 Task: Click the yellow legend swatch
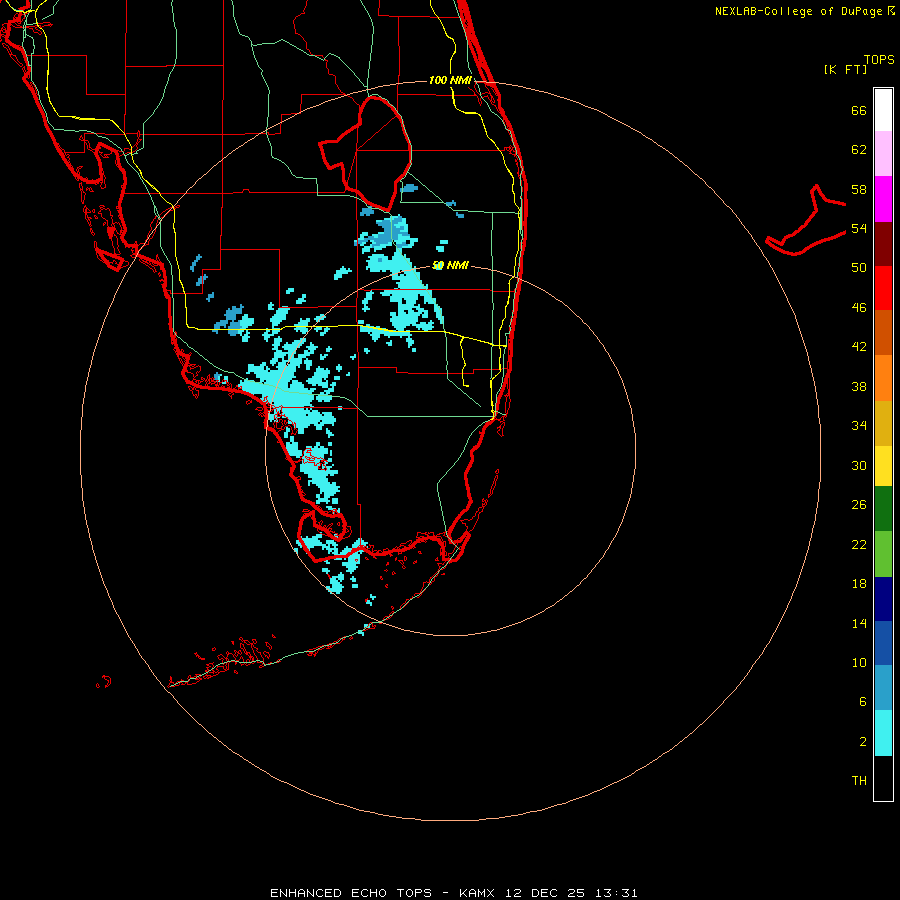click(883, 466)
